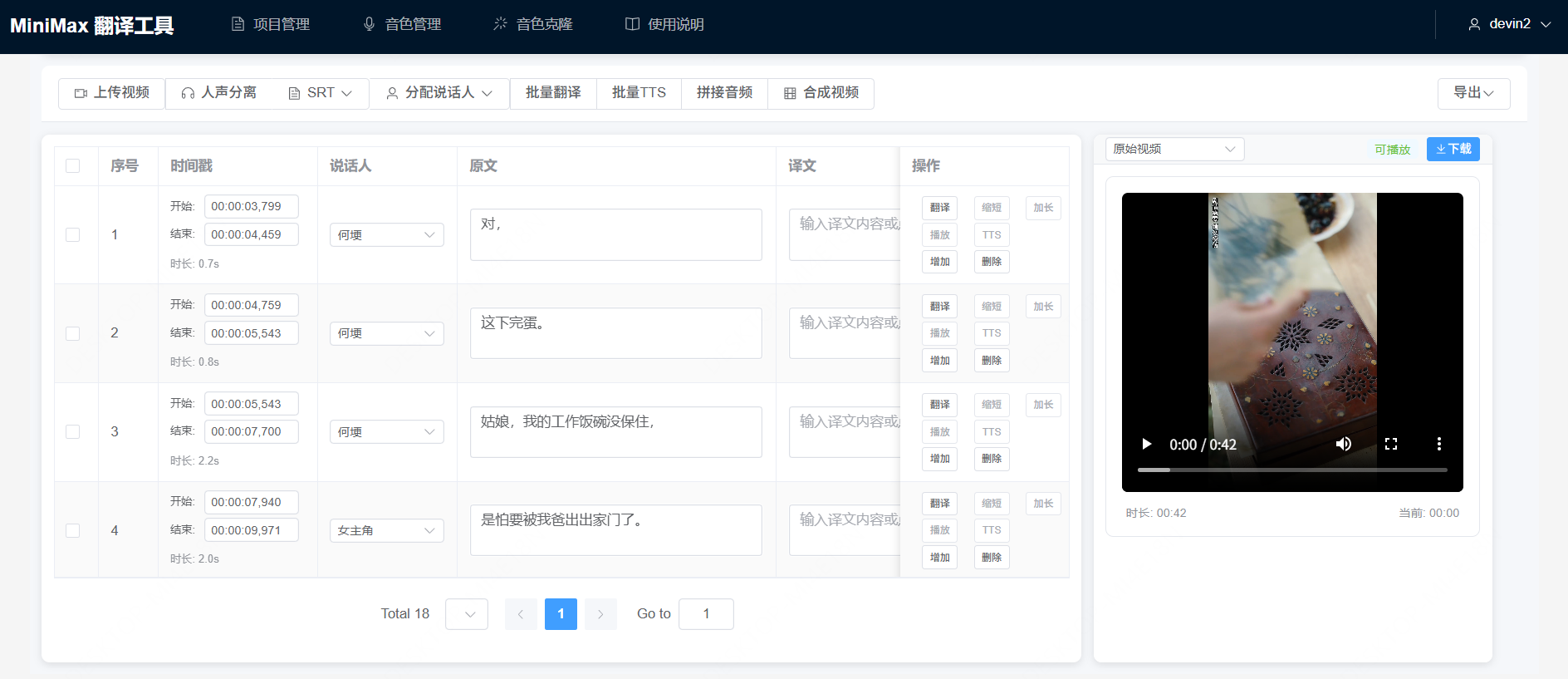Open speaker dropdown for row 2
The image size is (1568, 679).
(386, 333)
